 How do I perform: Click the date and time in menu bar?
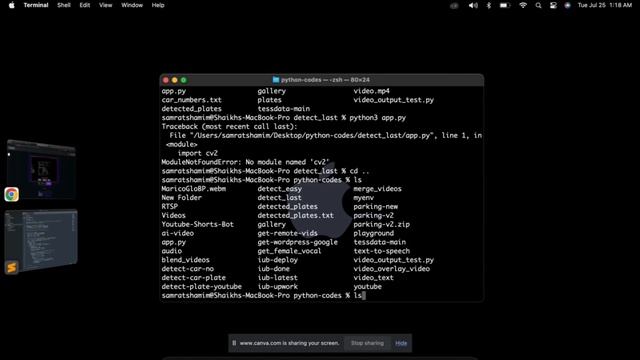click(604, 5)
